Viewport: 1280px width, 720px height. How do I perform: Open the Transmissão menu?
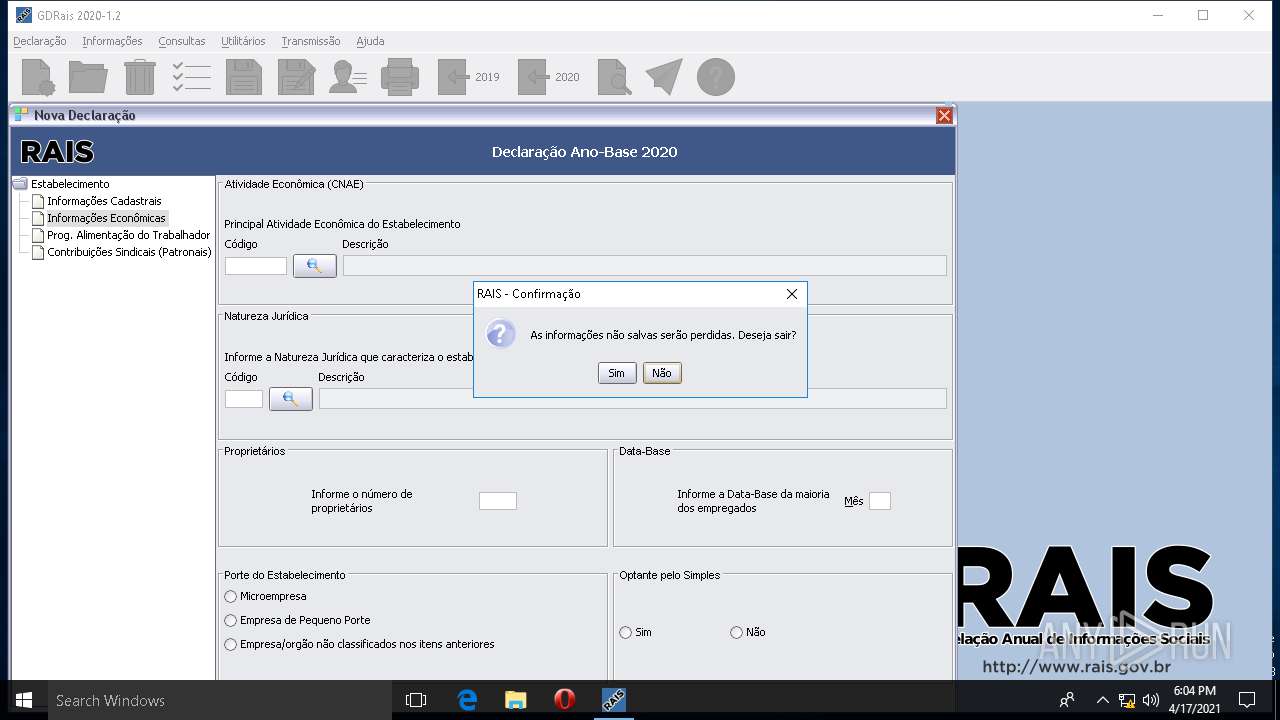311,41
